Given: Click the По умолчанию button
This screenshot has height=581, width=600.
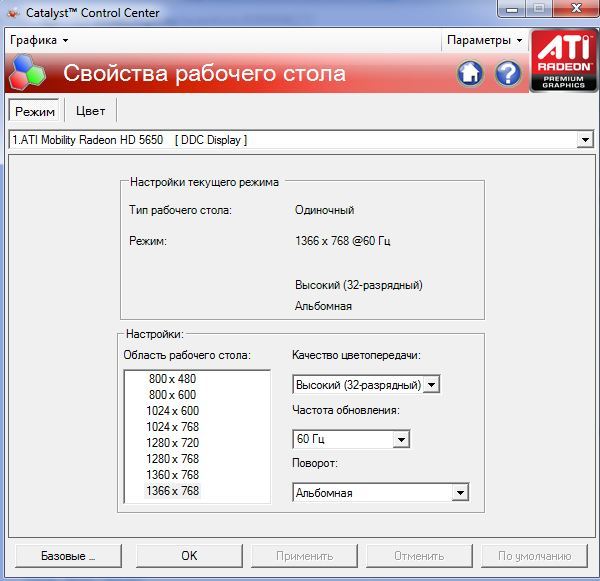Looking at the screenshot, I should point(534,556).
